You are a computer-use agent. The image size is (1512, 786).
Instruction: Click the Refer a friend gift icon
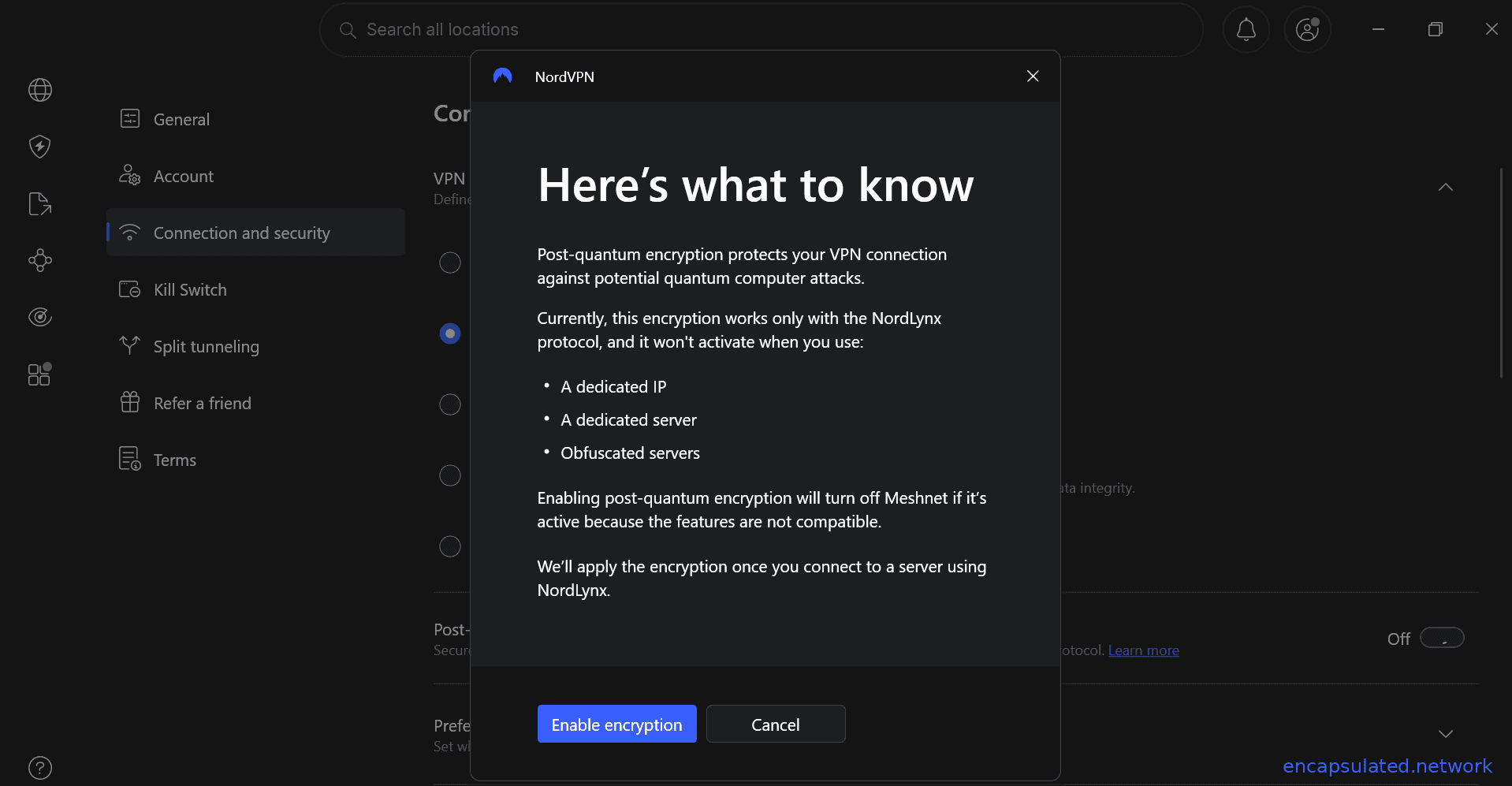pos(130,402)
